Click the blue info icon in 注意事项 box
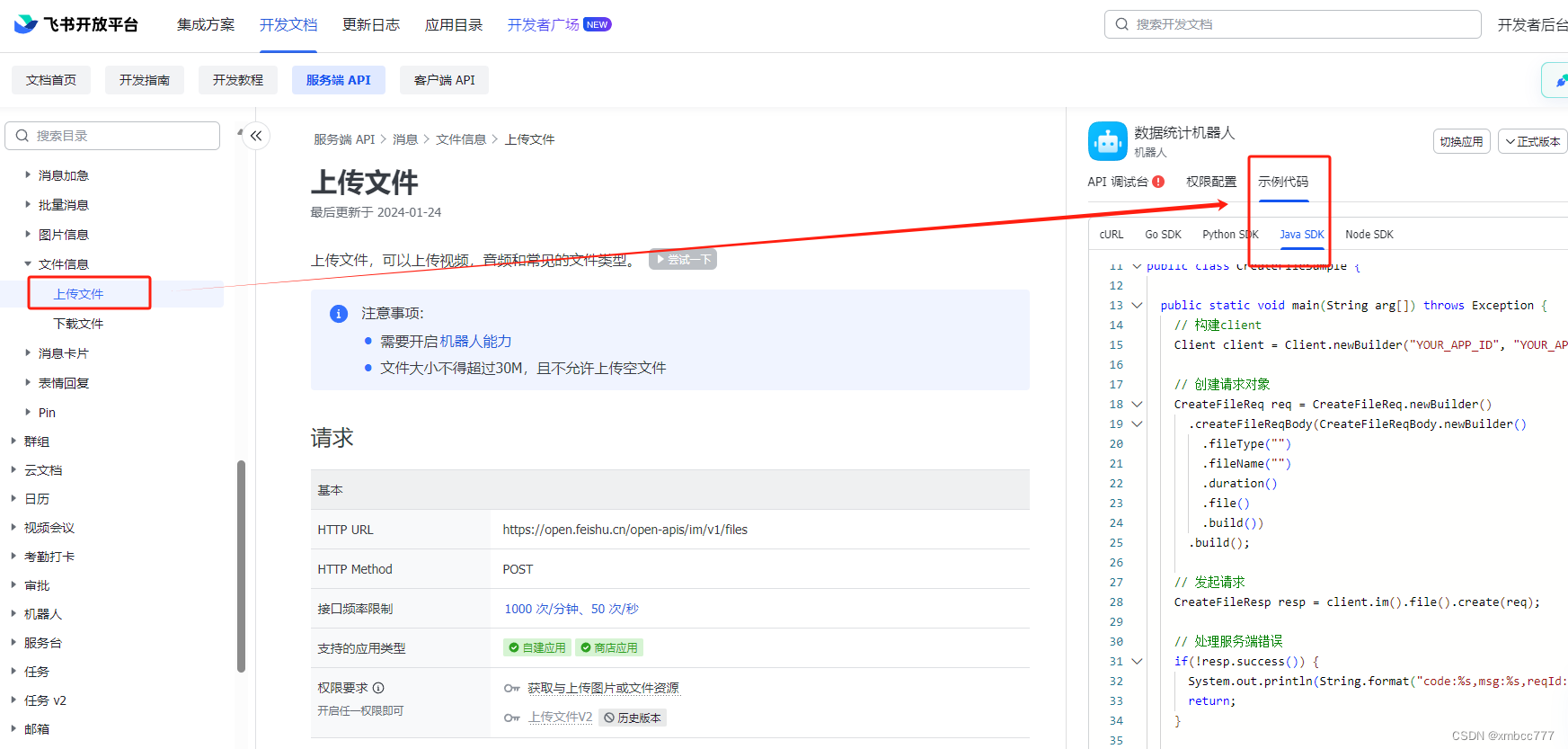 pos(339,314)
